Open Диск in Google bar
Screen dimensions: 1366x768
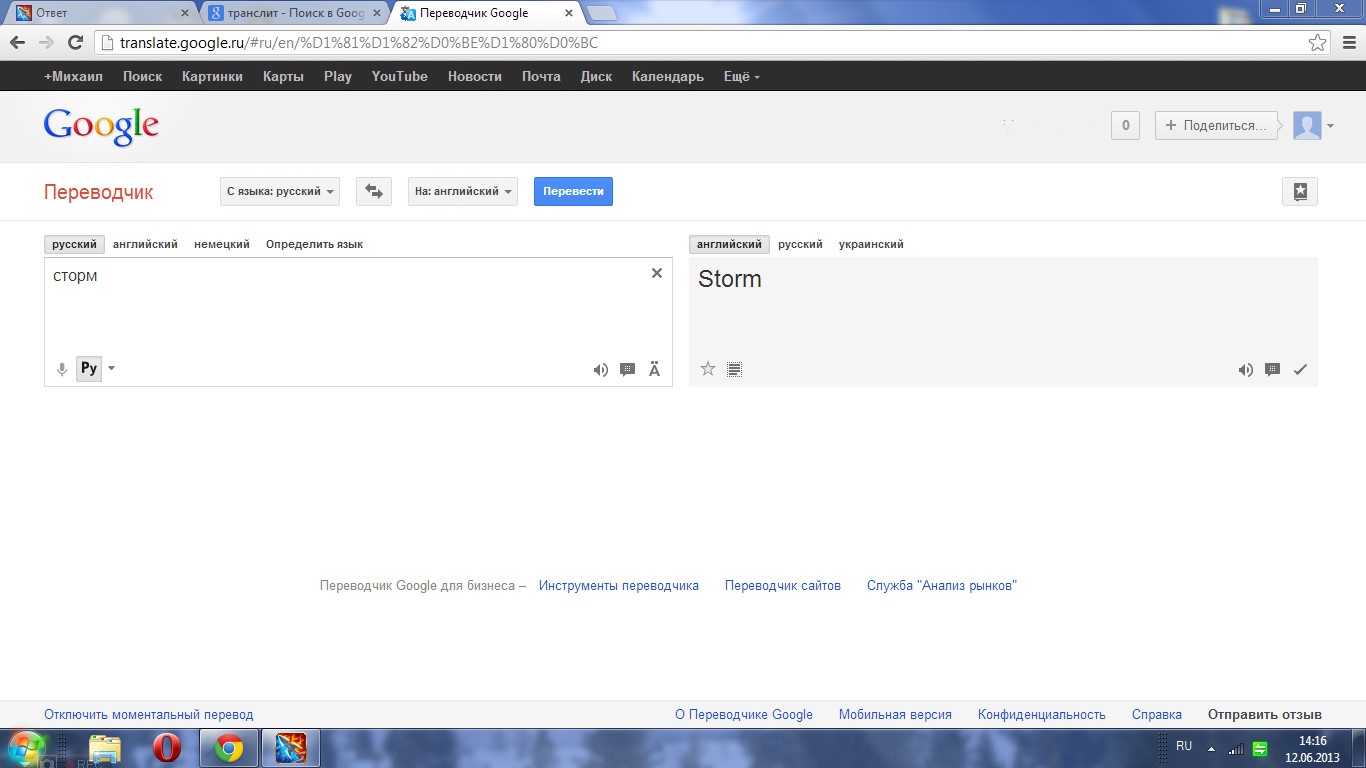click(596, 77)
